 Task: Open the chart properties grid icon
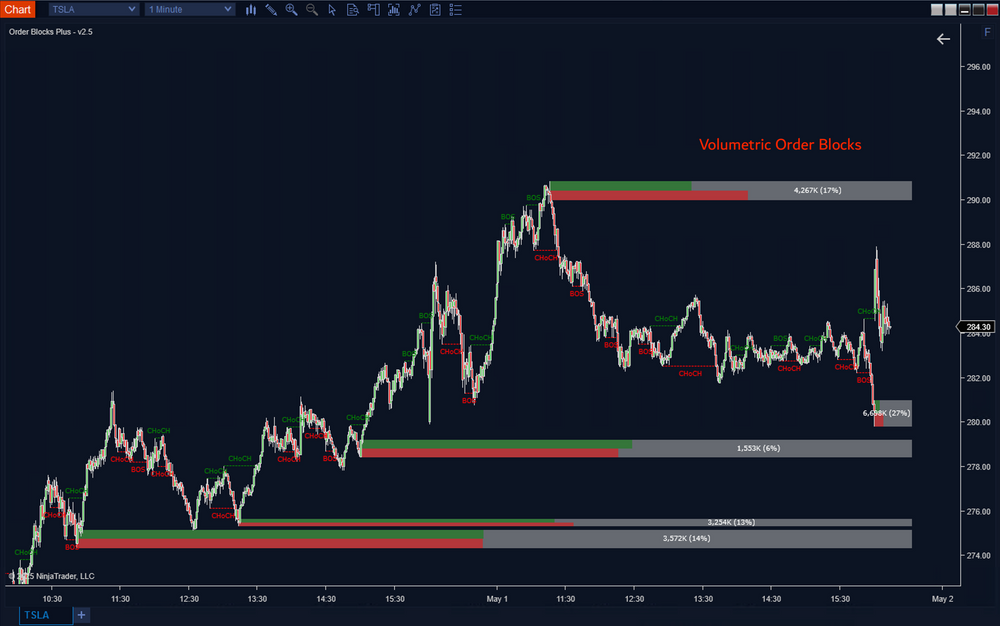coord(434,9)
